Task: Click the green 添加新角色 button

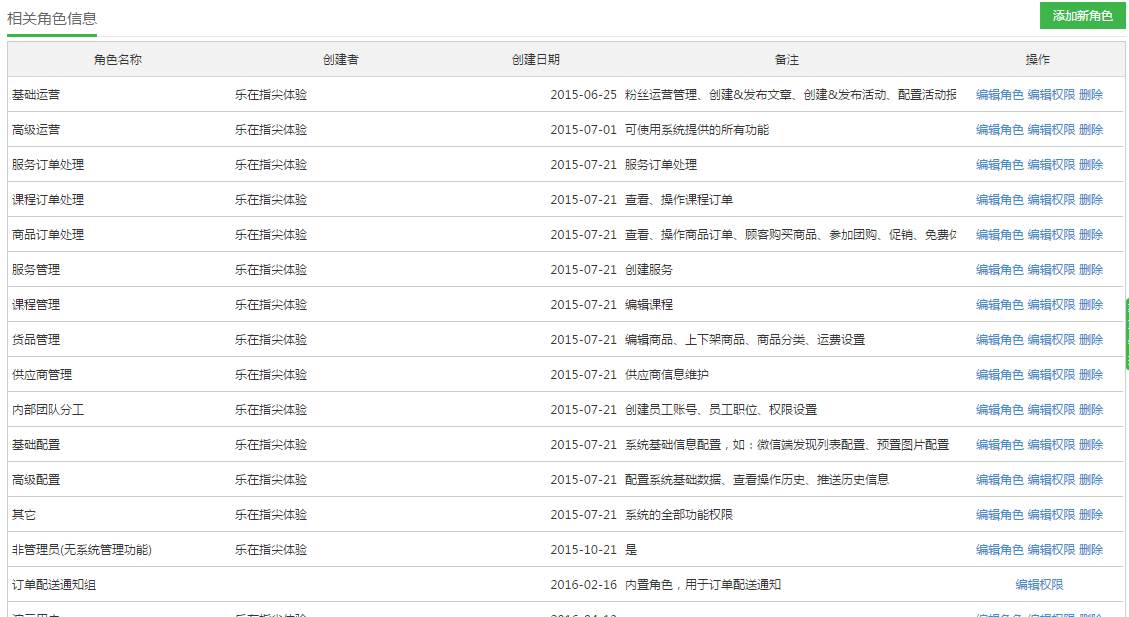Action: pyautogui.click(x=1082, y=16)
